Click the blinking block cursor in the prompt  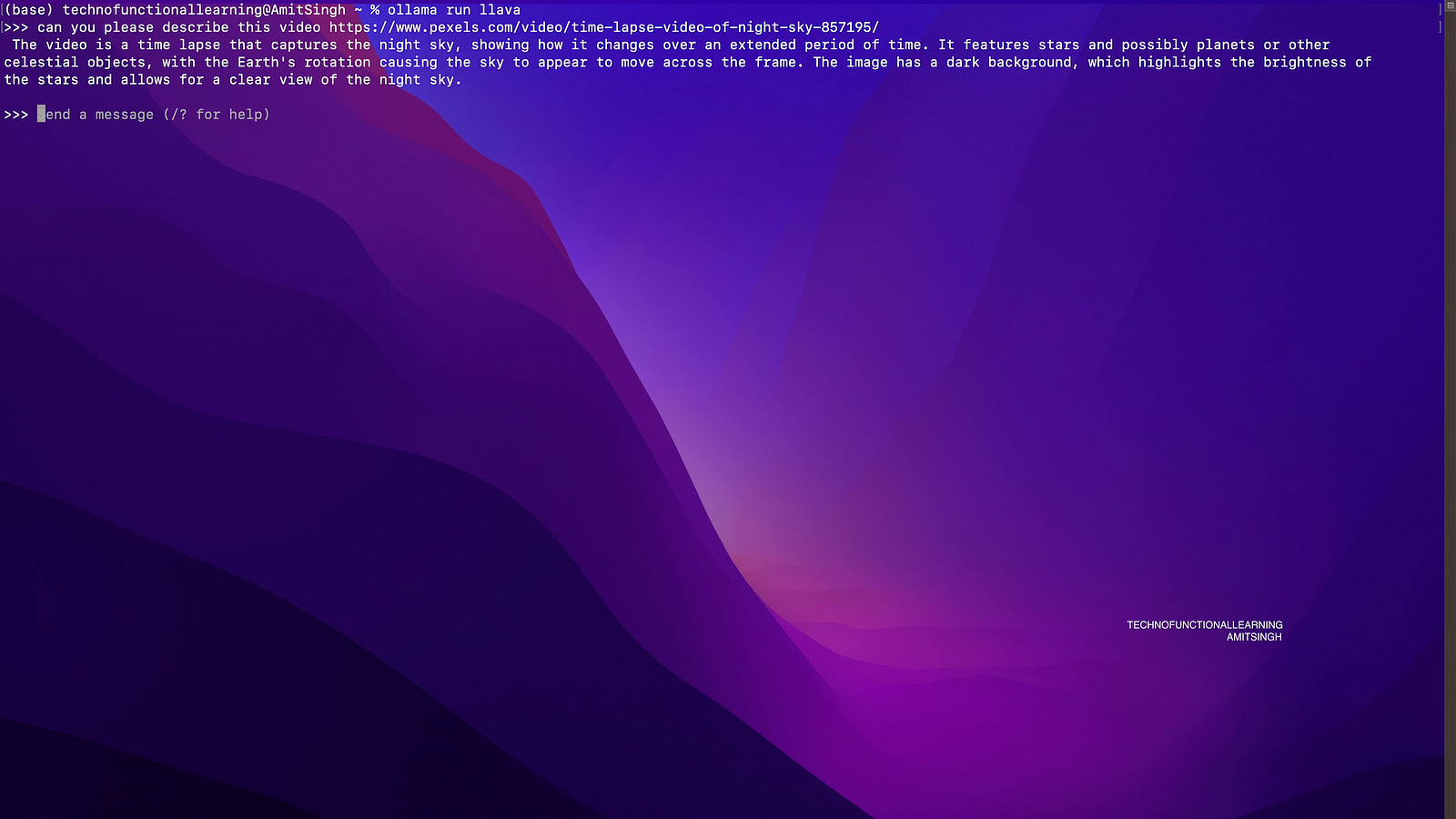point(41,115)
